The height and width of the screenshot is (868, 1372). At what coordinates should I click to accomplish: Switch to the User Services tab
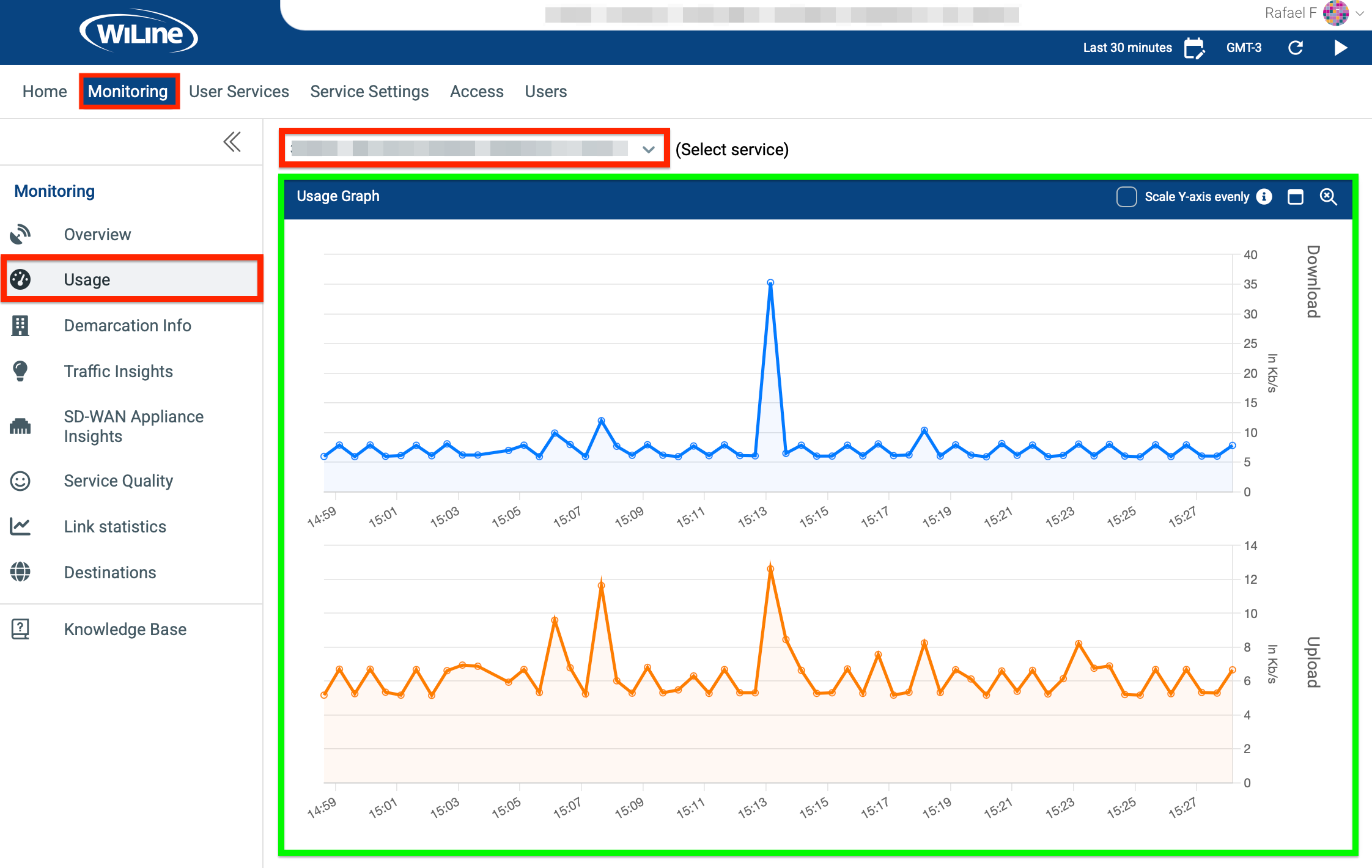click(239, 91)
